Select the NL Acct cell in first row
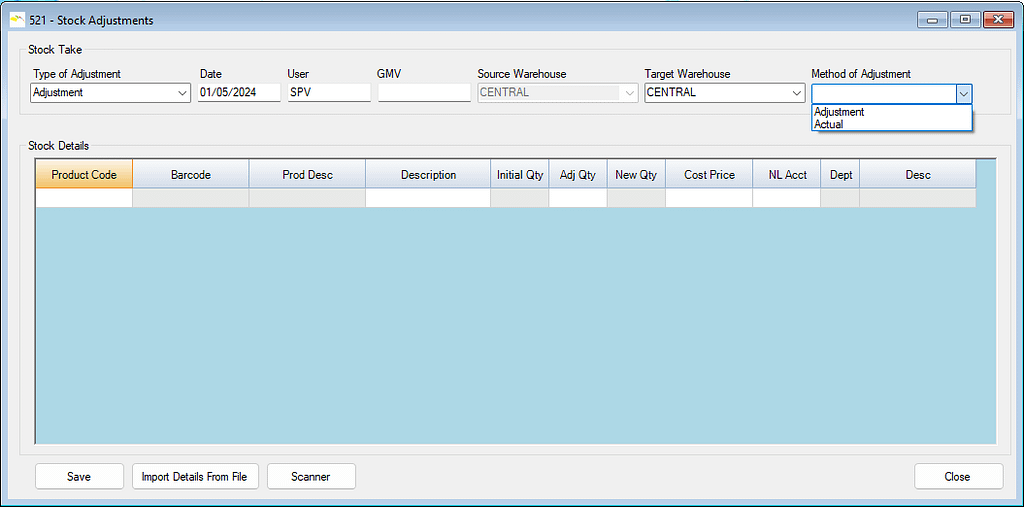1024x507 pixels. click(x=786, y=199)
